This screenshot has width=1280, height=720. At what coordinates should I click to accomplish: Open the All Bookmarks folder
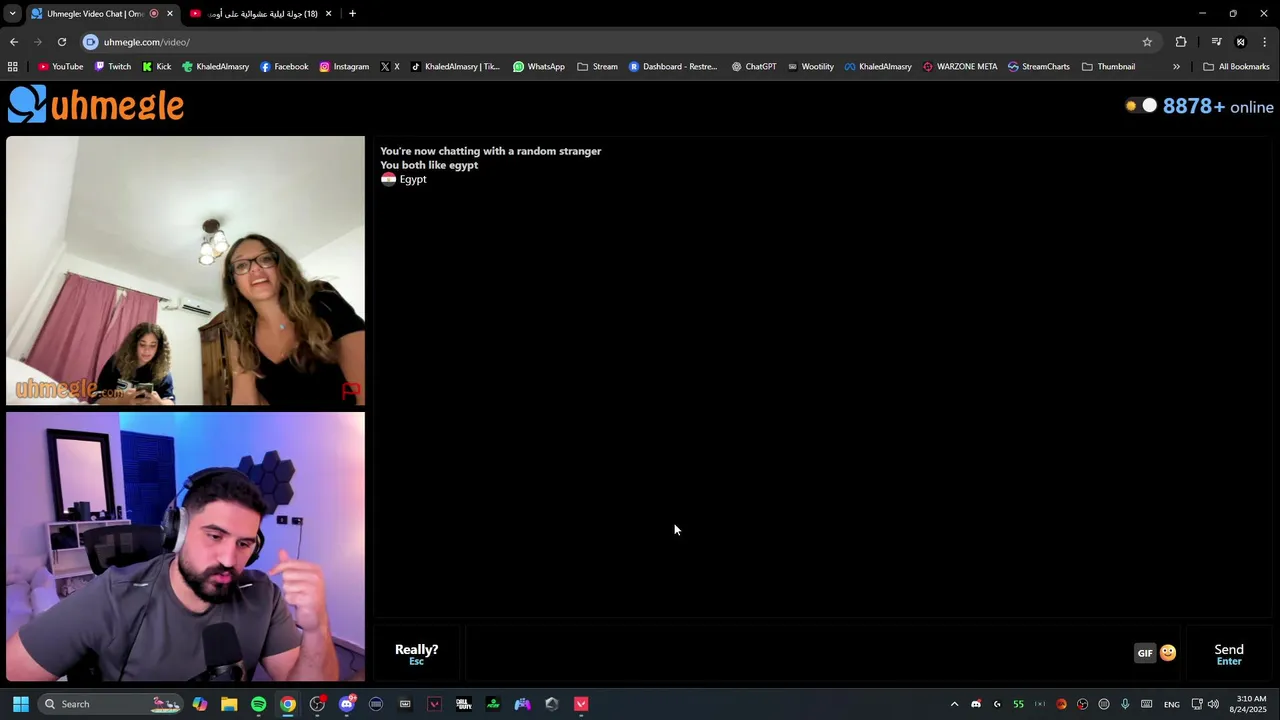pyautogui.click(x=1236, y=67)
